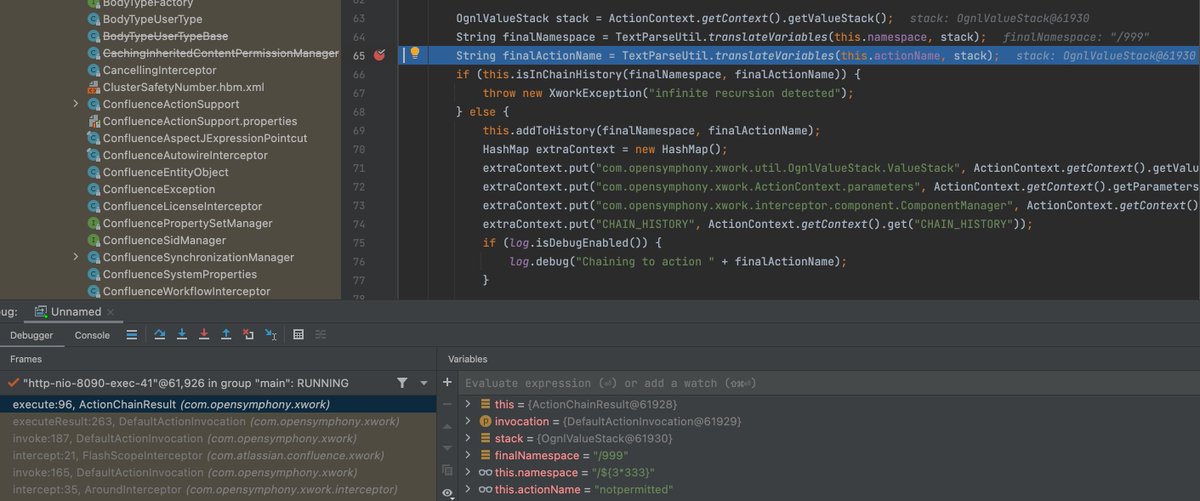This screenshot has width=1200, height=501.
Task: Click the Frames panel header
Action: 26,358
